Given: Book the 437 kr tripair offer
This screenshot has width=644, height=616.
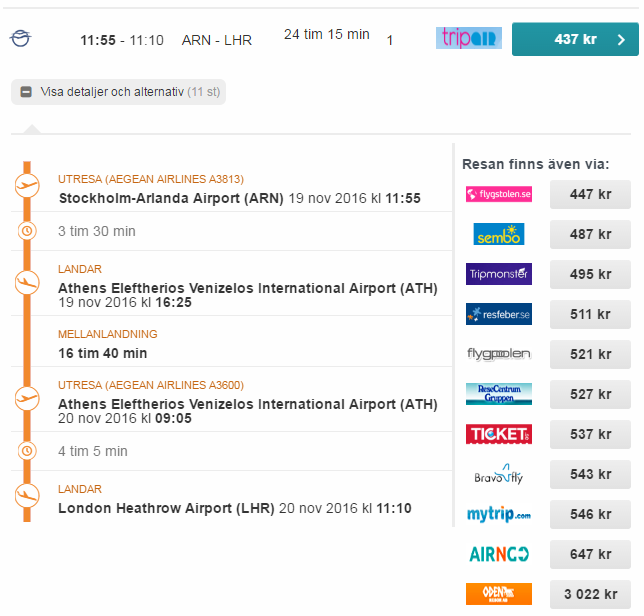Looking at the screenshot, I should 575,40.
